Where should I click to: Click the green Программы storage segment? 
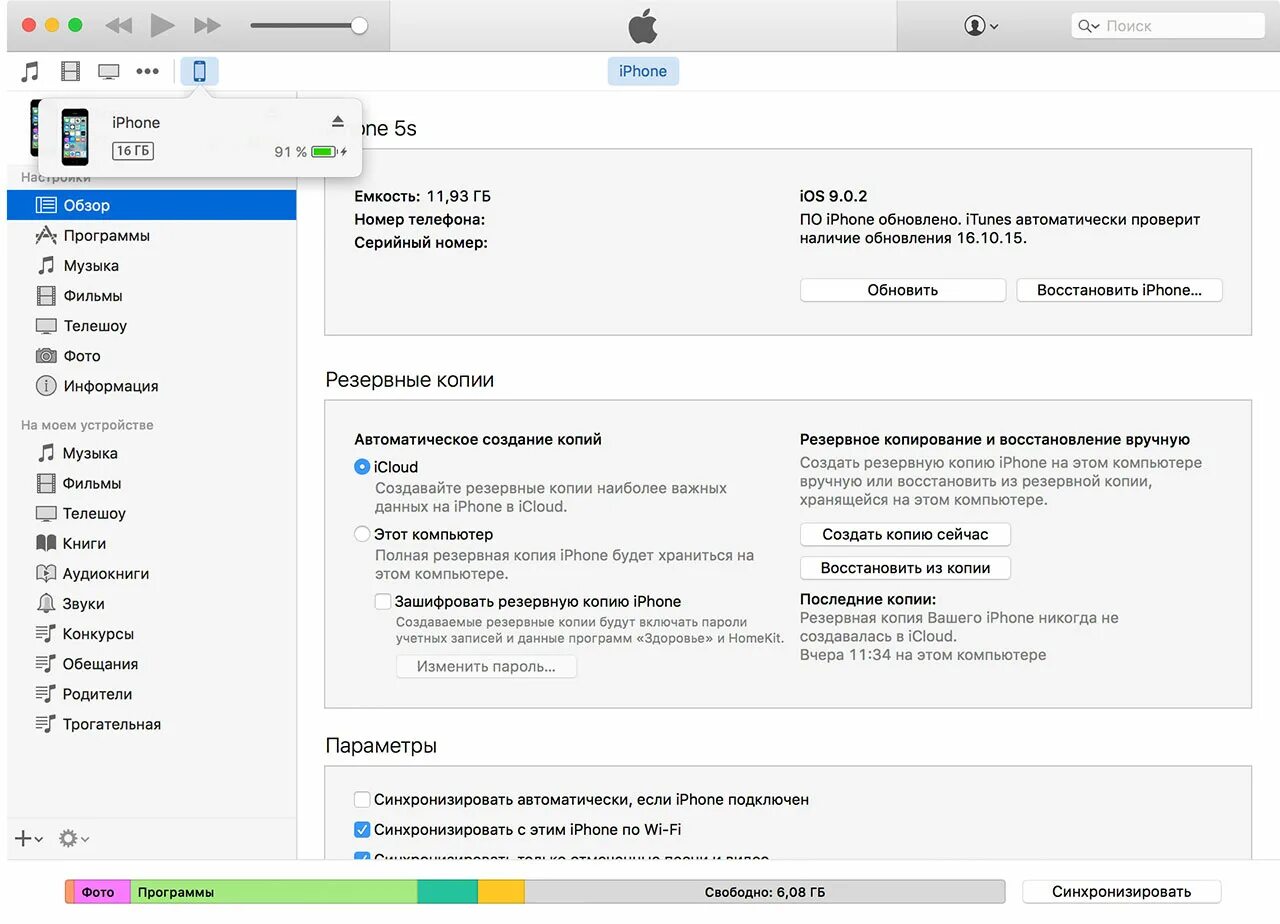(x=274, y=892)
